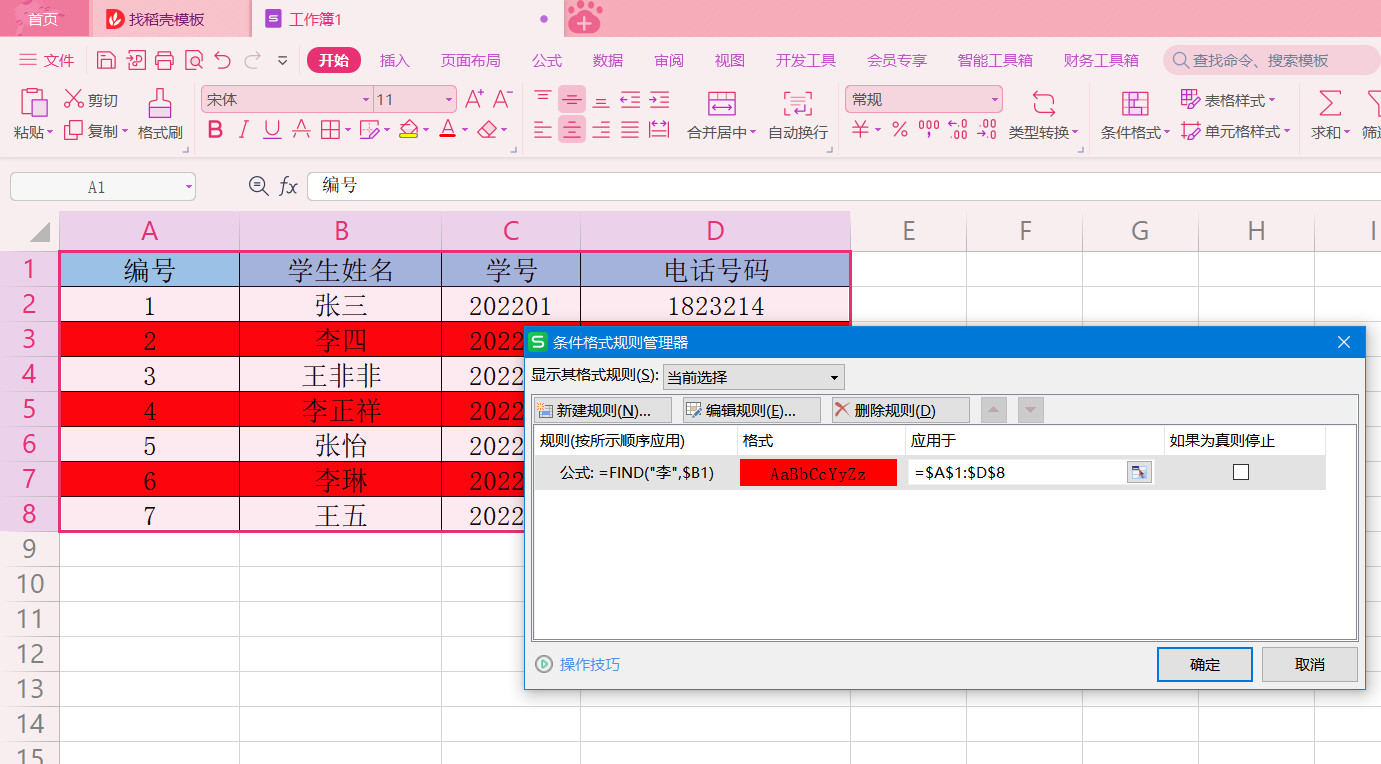The height and width of the screenshot is (764, 1381).
Task: Decrease font size with A- icon
Action: pyautogui.click(x=503, y=98)
